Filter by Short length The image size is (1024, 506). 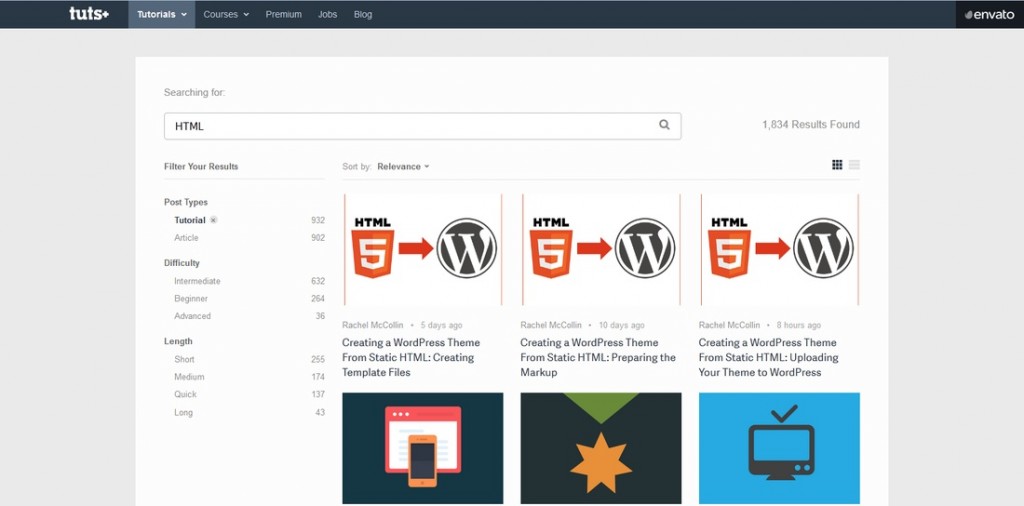(x=184, y=359)
